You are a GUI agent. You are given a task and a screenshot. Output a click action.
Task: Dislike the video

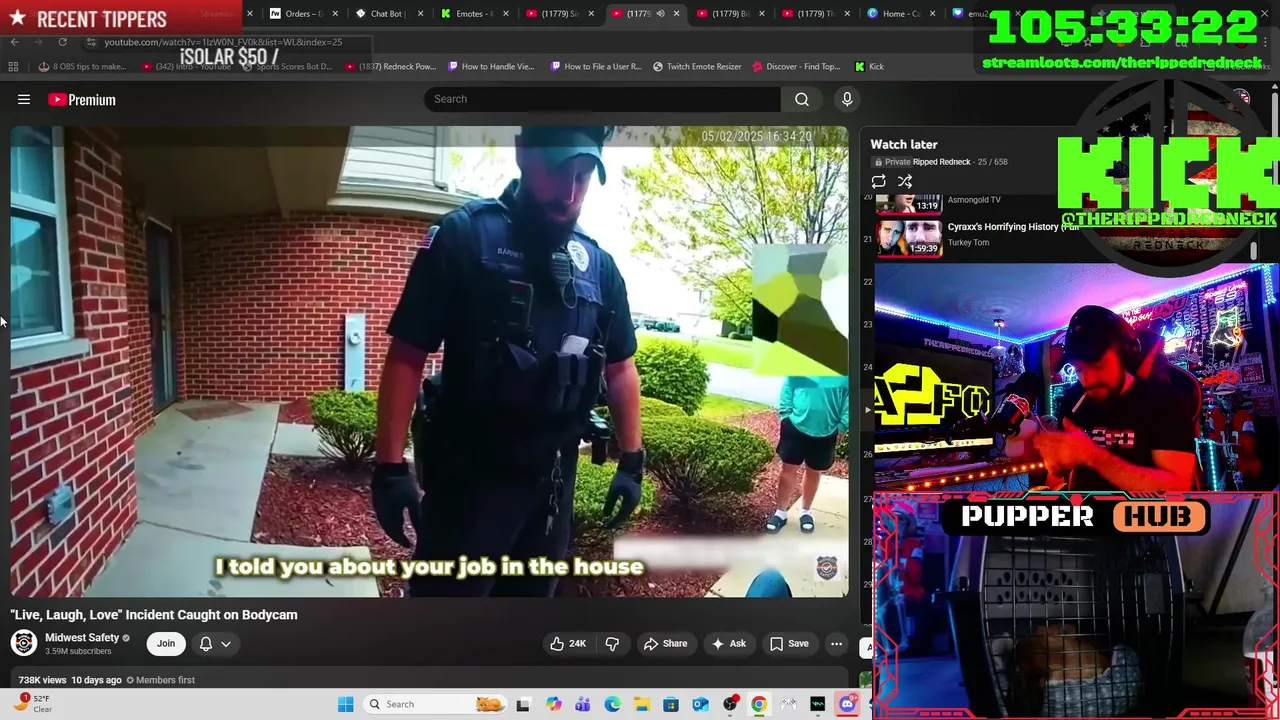click(x=612, y=644)
